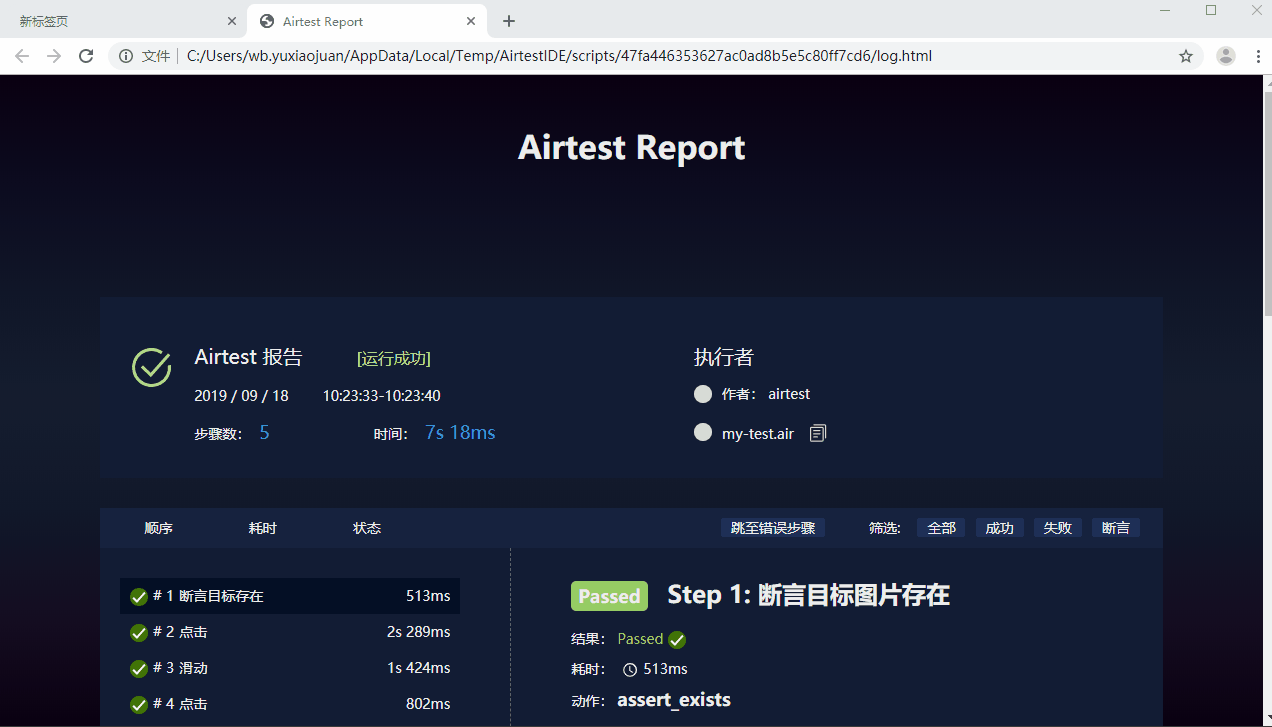Viewport: 1272px width, 727px height.
Task: Filter steps by 断言
Action: coord(1116,528)
